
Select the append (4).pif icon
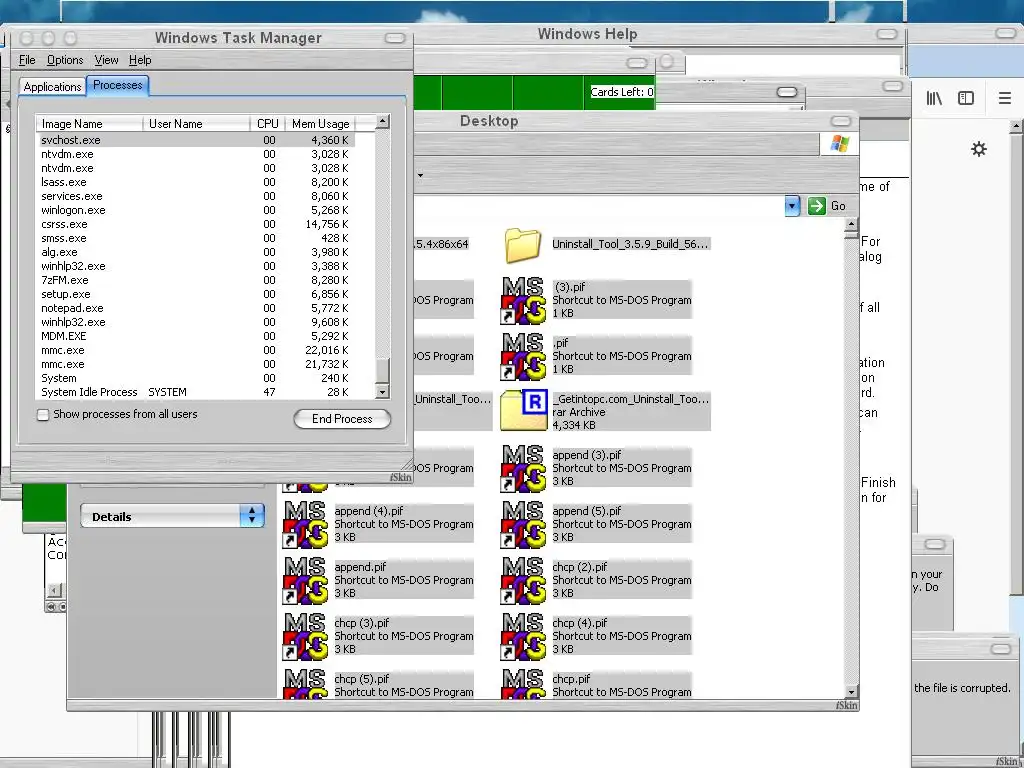tap(305, 524)
